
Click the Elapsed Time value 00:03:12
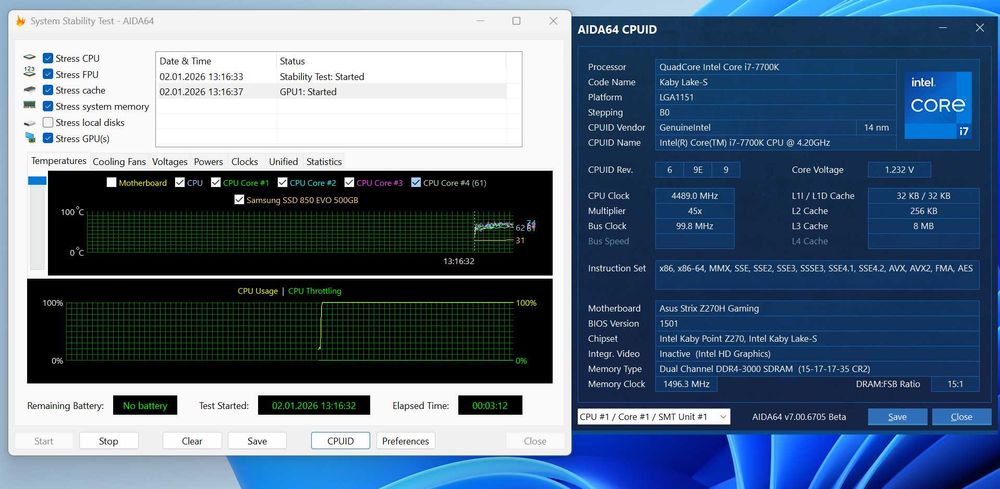click(490, 405)
